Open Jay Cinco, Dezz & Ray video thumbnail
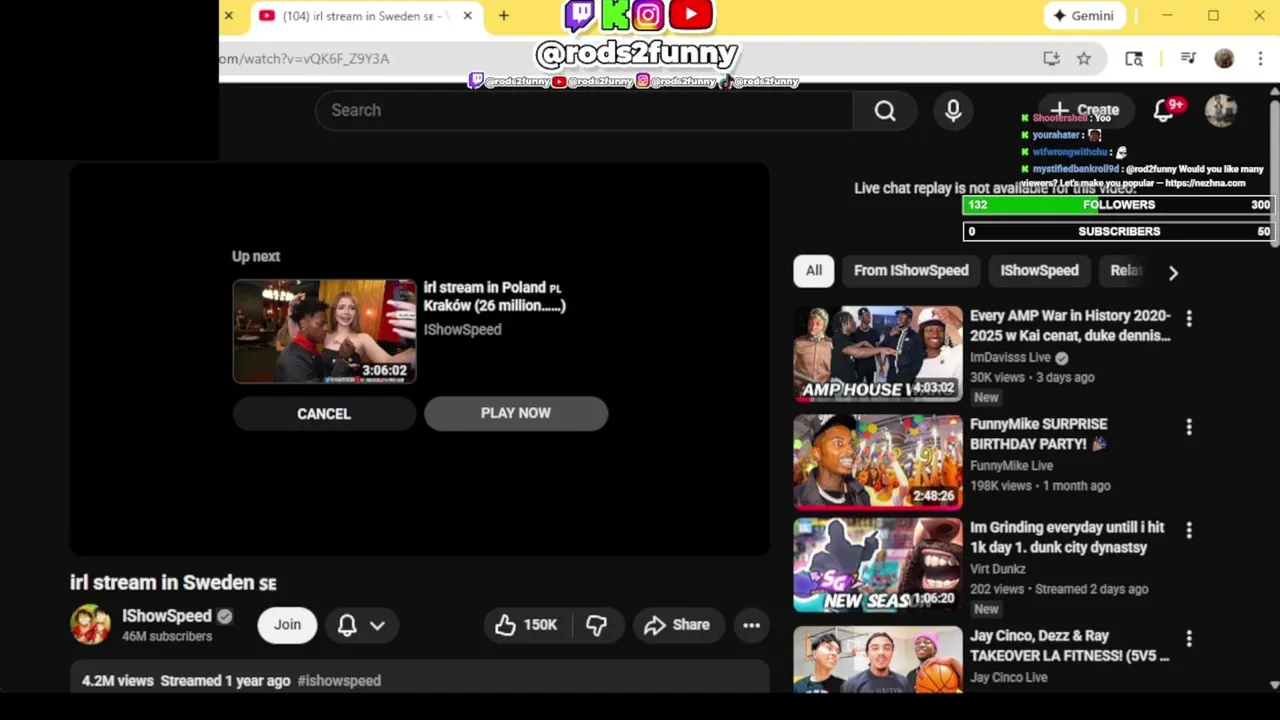Screen dimensions: 1280x720 pos(878,660)
